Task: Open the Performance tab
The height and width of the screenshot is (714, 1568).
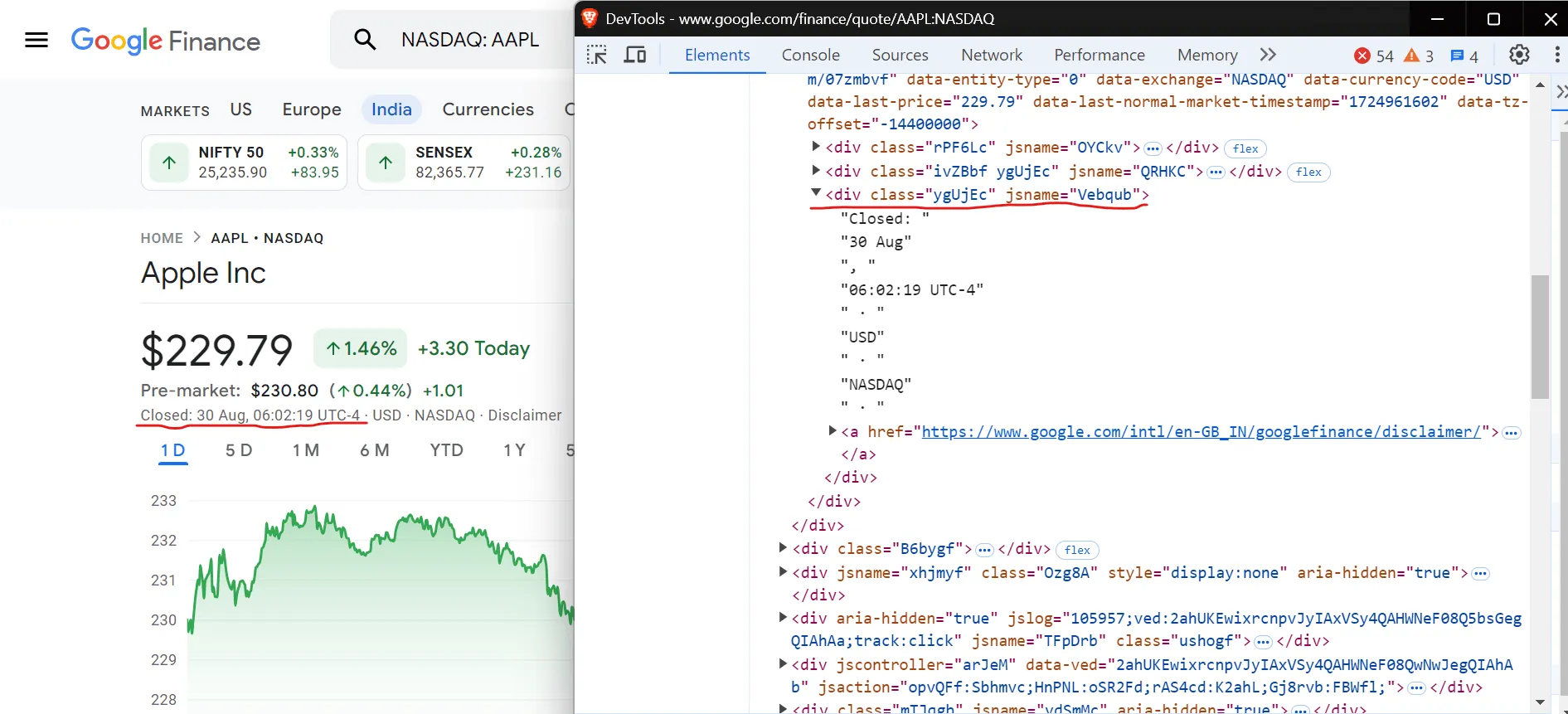Action: pos(1100,55)
